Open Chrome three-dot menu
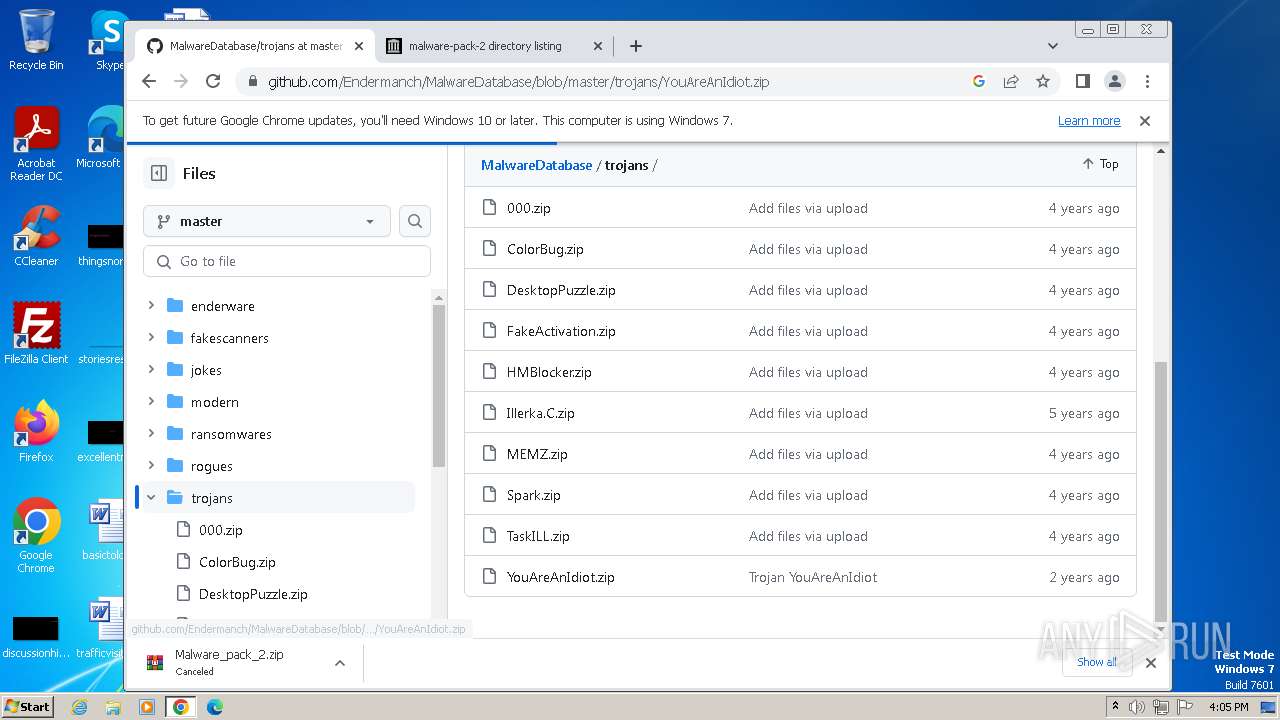The width and height of the screenshot is (1280, 720). [x=1147, y=81]
